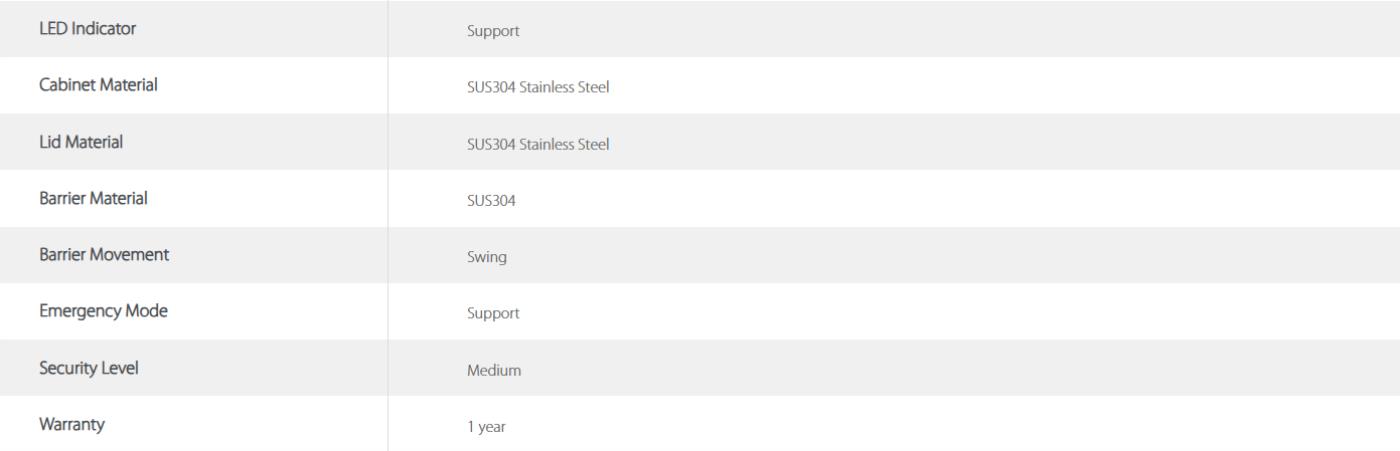Select the SUS304 value for Barrier Material
Viewport: 1400px width, 451px height.
pyautogui.click(x=489, y=201)
